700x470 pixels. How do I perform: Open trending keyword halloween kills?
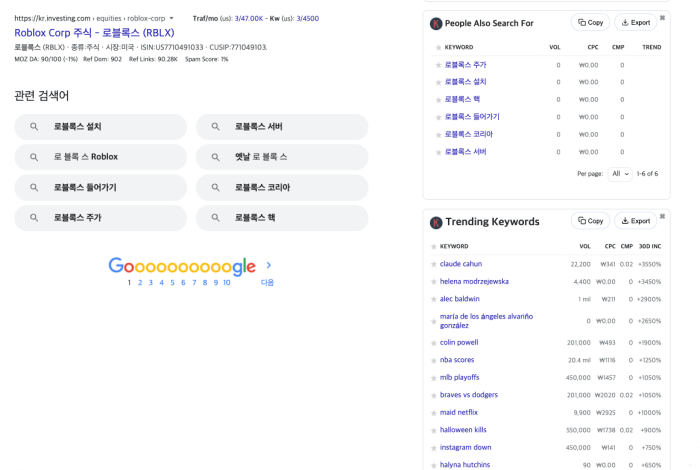[x=463, y=429]
